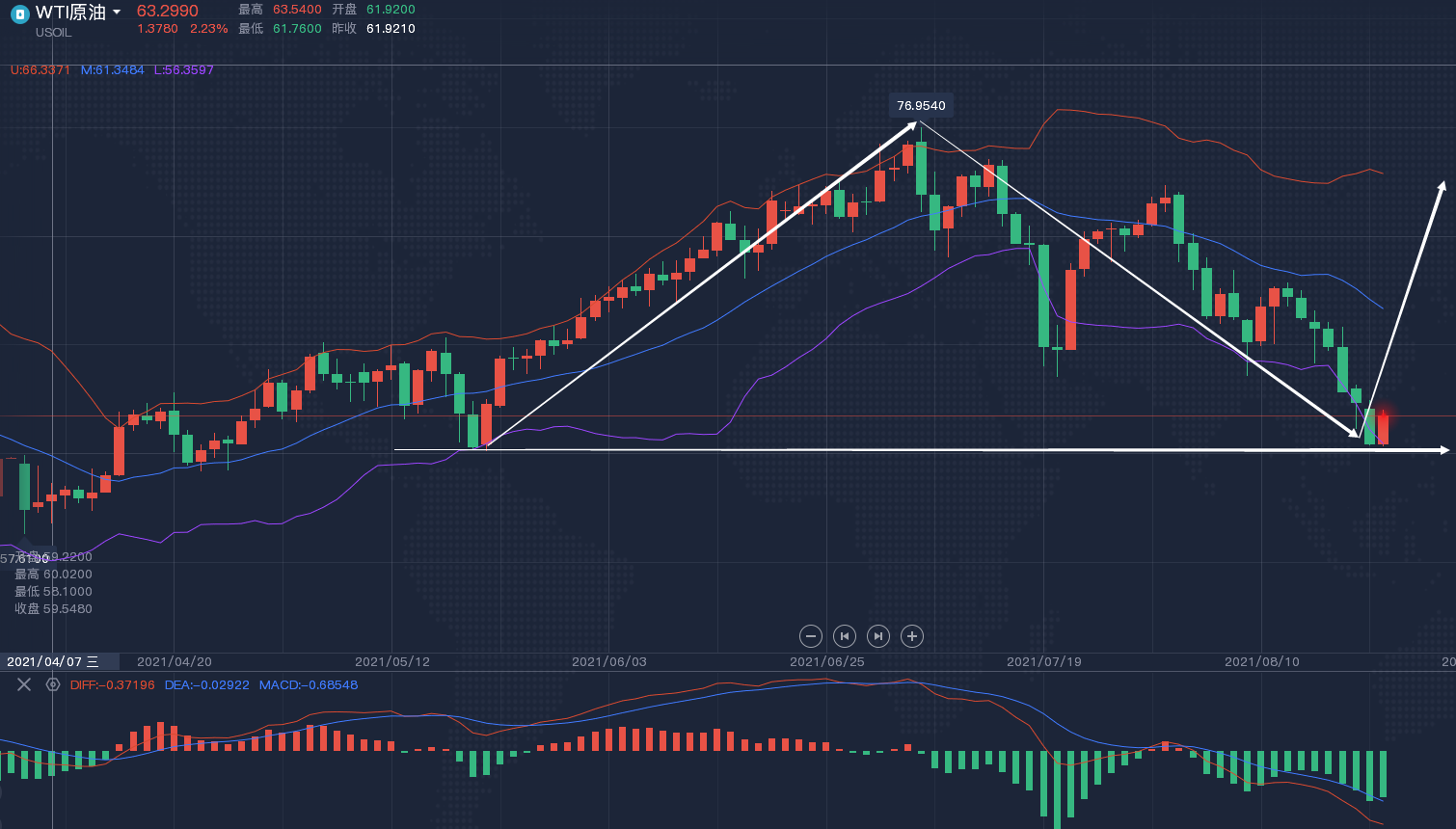The width and height of the screenshot is (1456, 829).
Task: Click the 76.9540 peak price label
Action: (x=921, y=106)
